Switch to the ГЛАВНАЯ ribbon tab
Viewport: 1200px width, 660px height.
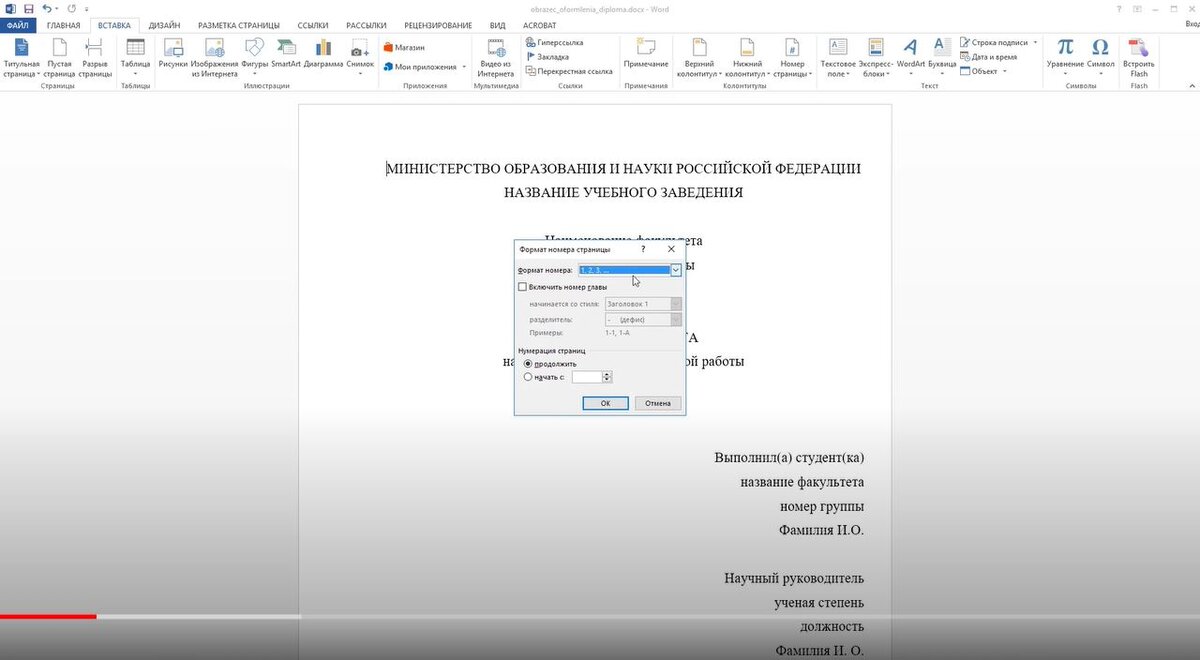pos(63,24)
